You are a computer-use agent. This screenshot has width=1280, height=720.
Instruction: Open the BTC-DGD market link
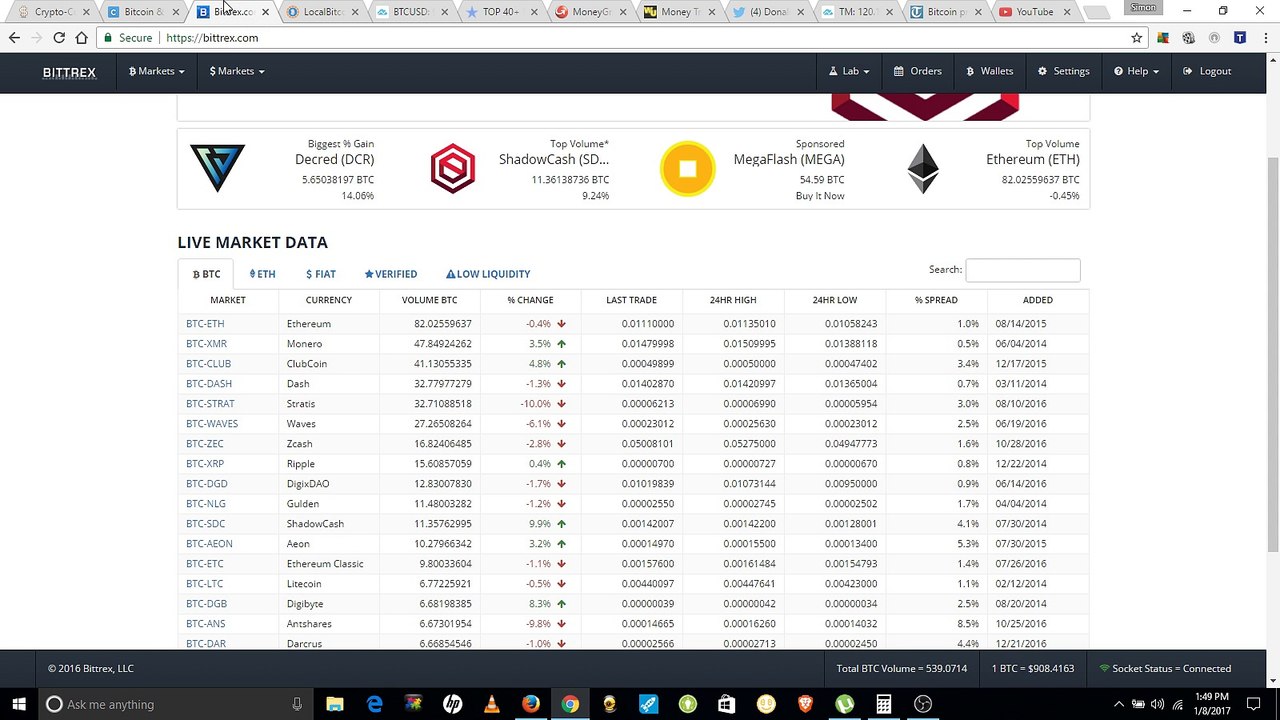point(206,484)
